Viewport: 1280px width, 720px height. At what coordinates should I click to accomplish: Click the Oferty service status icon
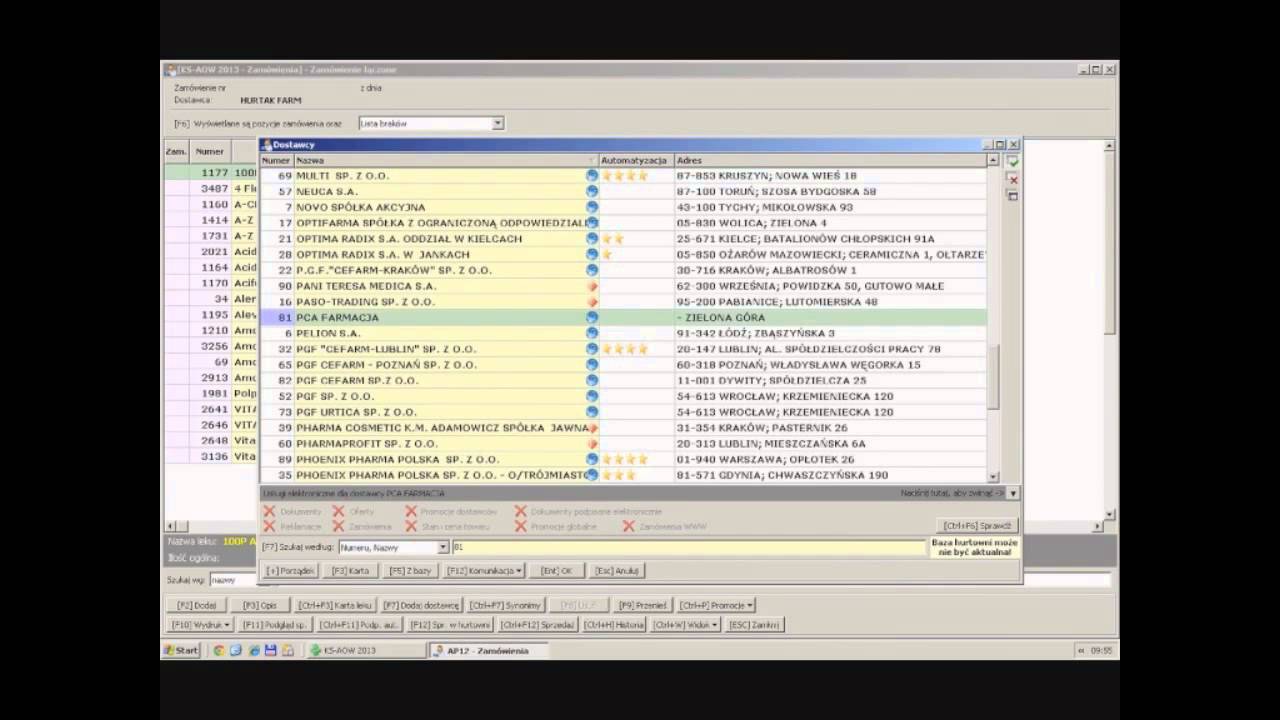click(x=338, y=511)
